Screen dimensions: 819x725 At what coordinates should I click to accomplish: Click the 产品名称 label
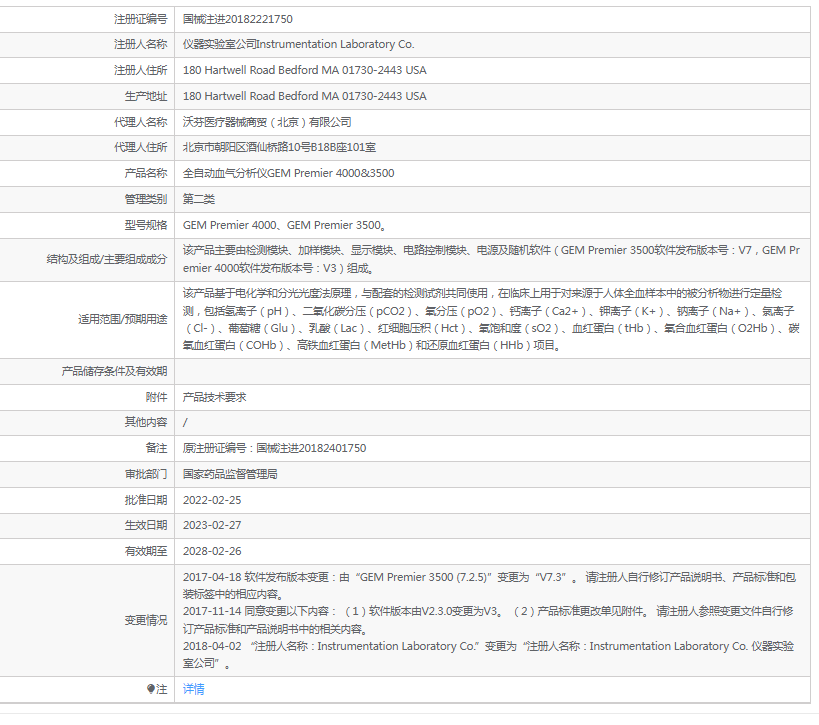pos(146,173)
